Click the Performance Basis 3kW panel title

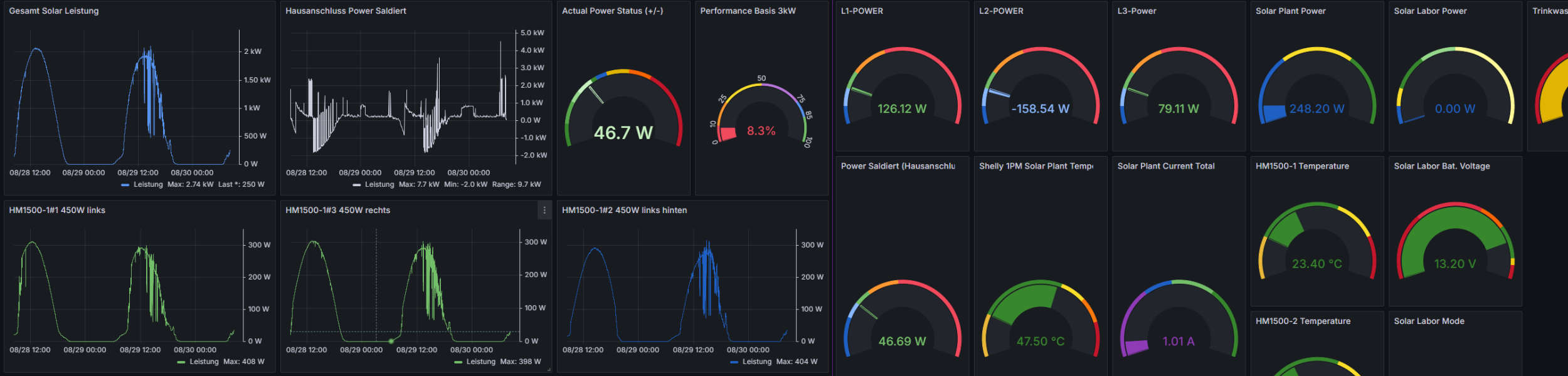(x=748, y=11)
